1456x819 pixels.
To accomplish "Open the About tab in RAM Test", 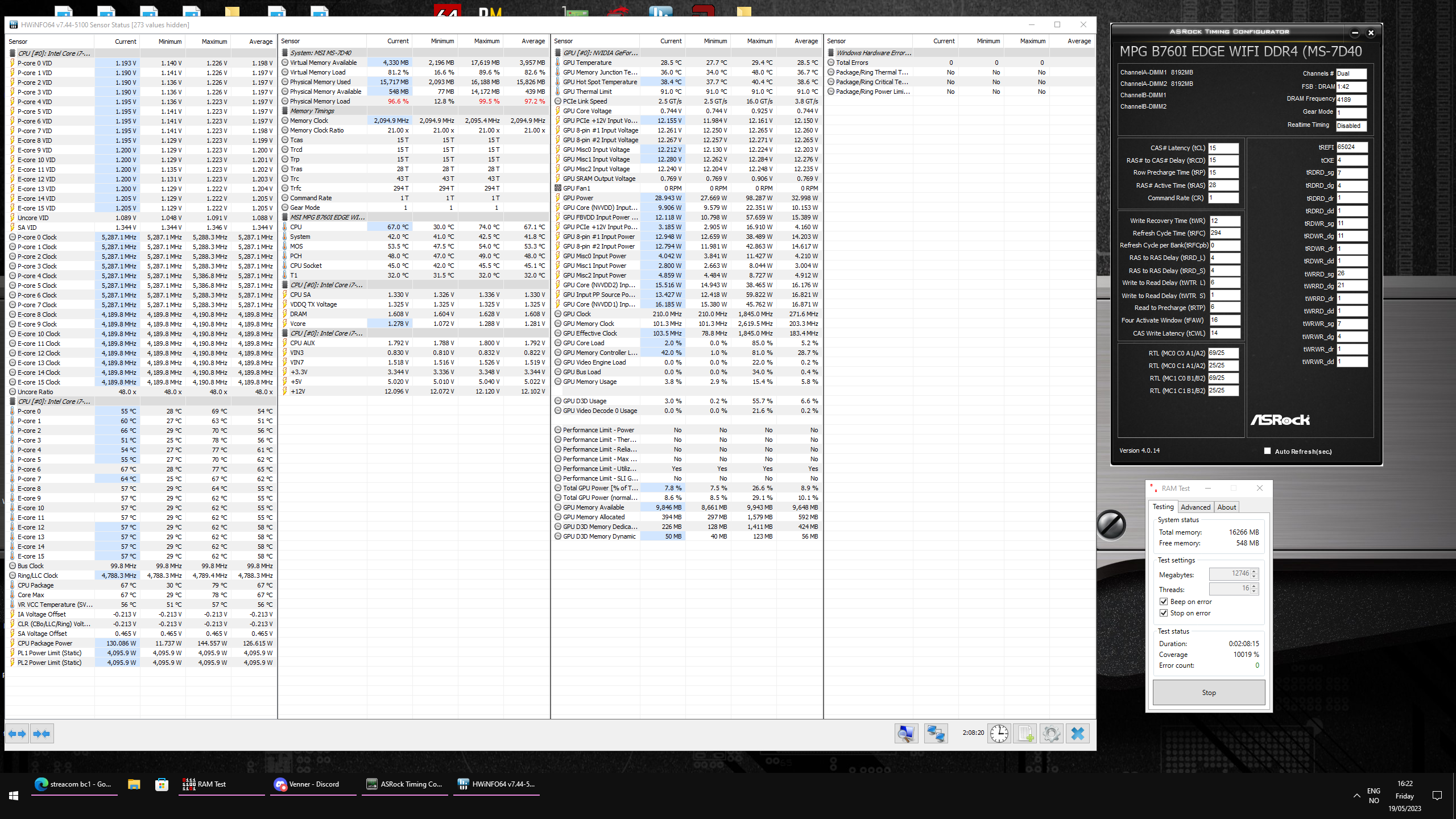I will pos(1226,507).
